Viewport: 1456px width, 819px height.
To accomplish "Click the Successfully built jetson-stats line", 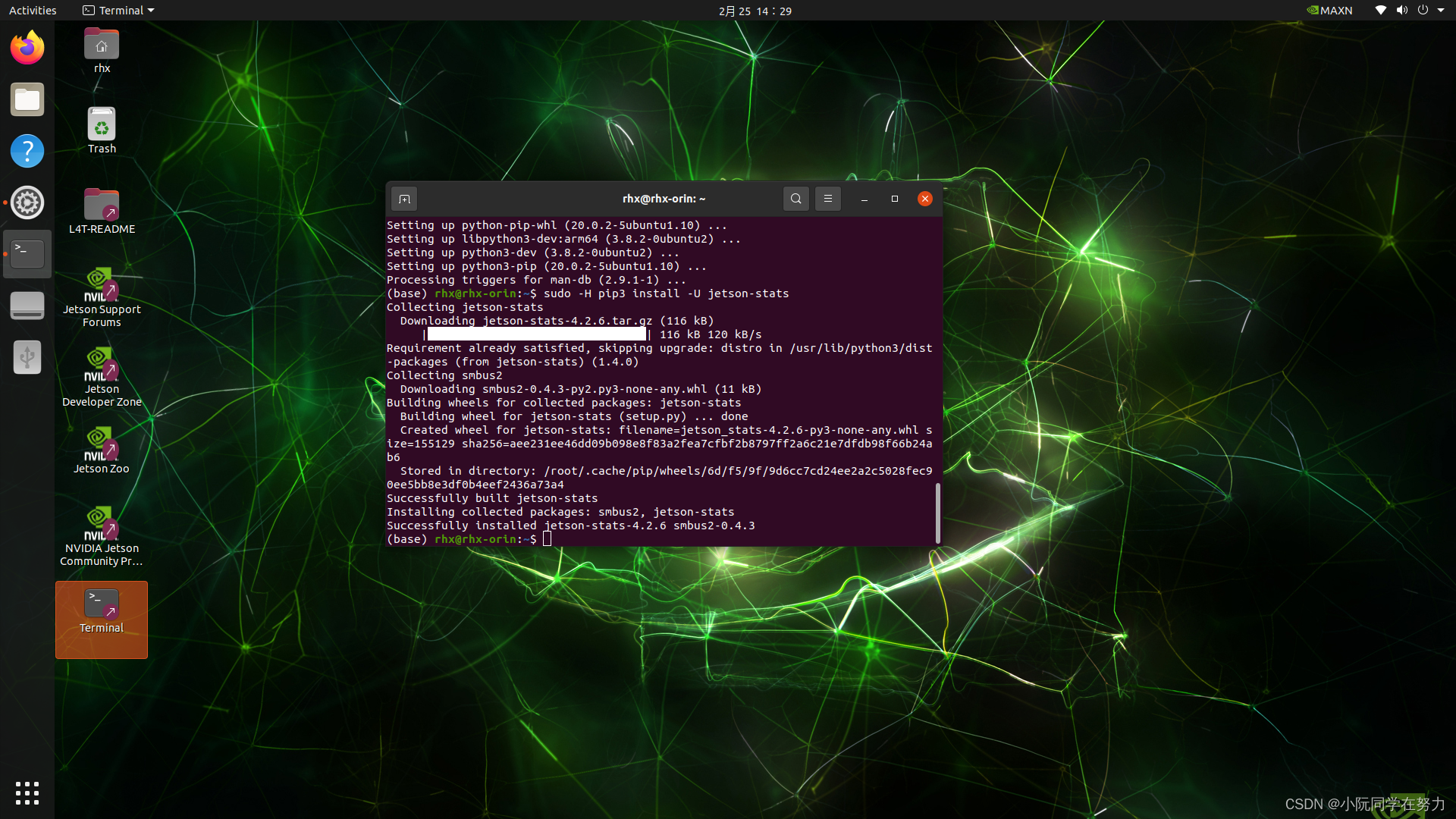I will pos(492,498).
